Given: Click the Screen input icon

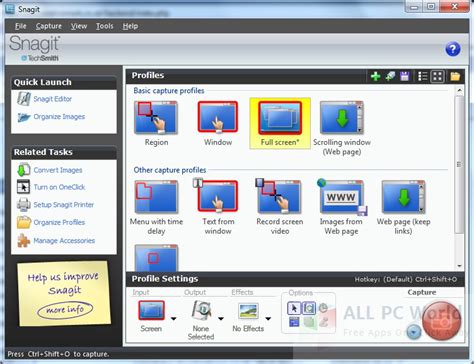Looking at the screenshot, I should [151, 310].
